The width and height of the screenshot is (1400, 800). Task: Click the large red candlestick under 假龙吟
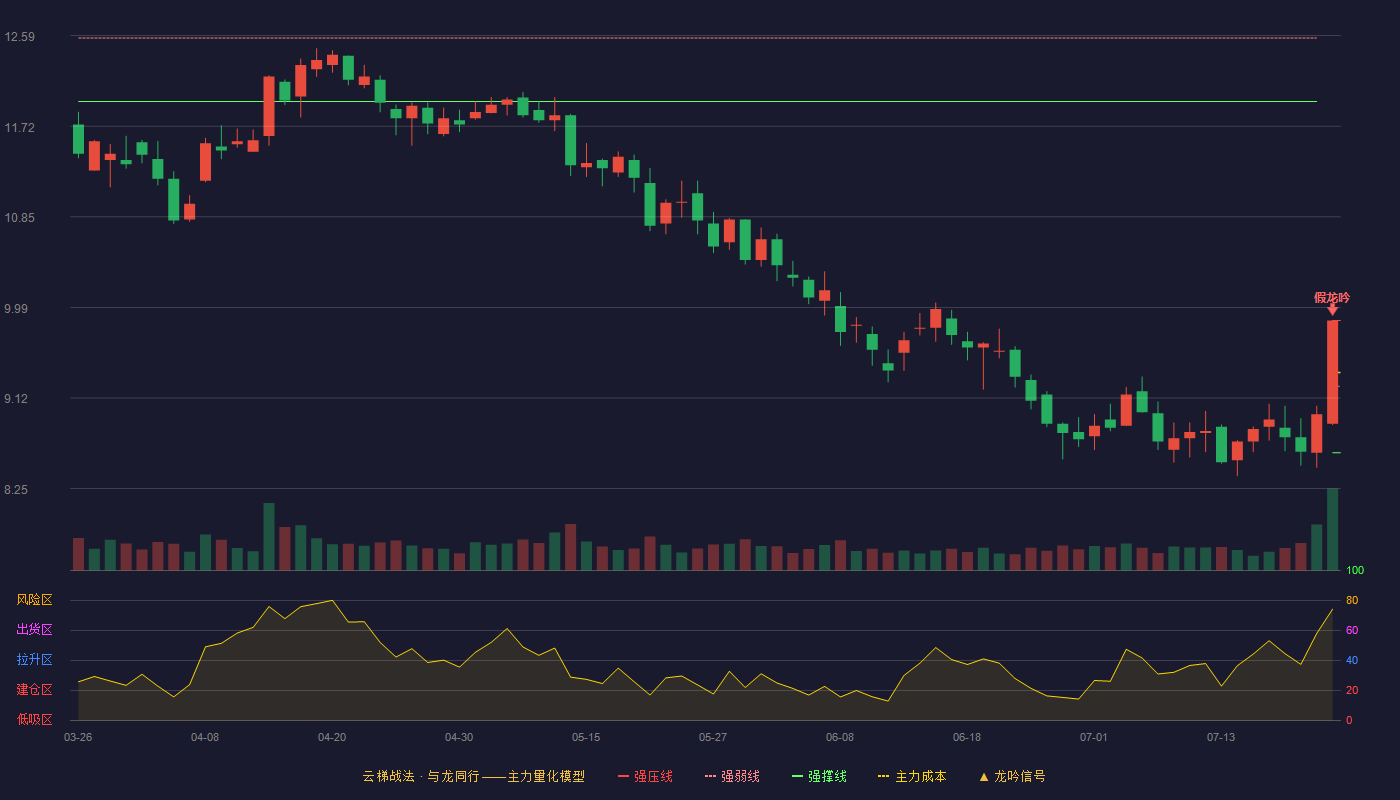pyautogui.click(x=1333, y=372)
